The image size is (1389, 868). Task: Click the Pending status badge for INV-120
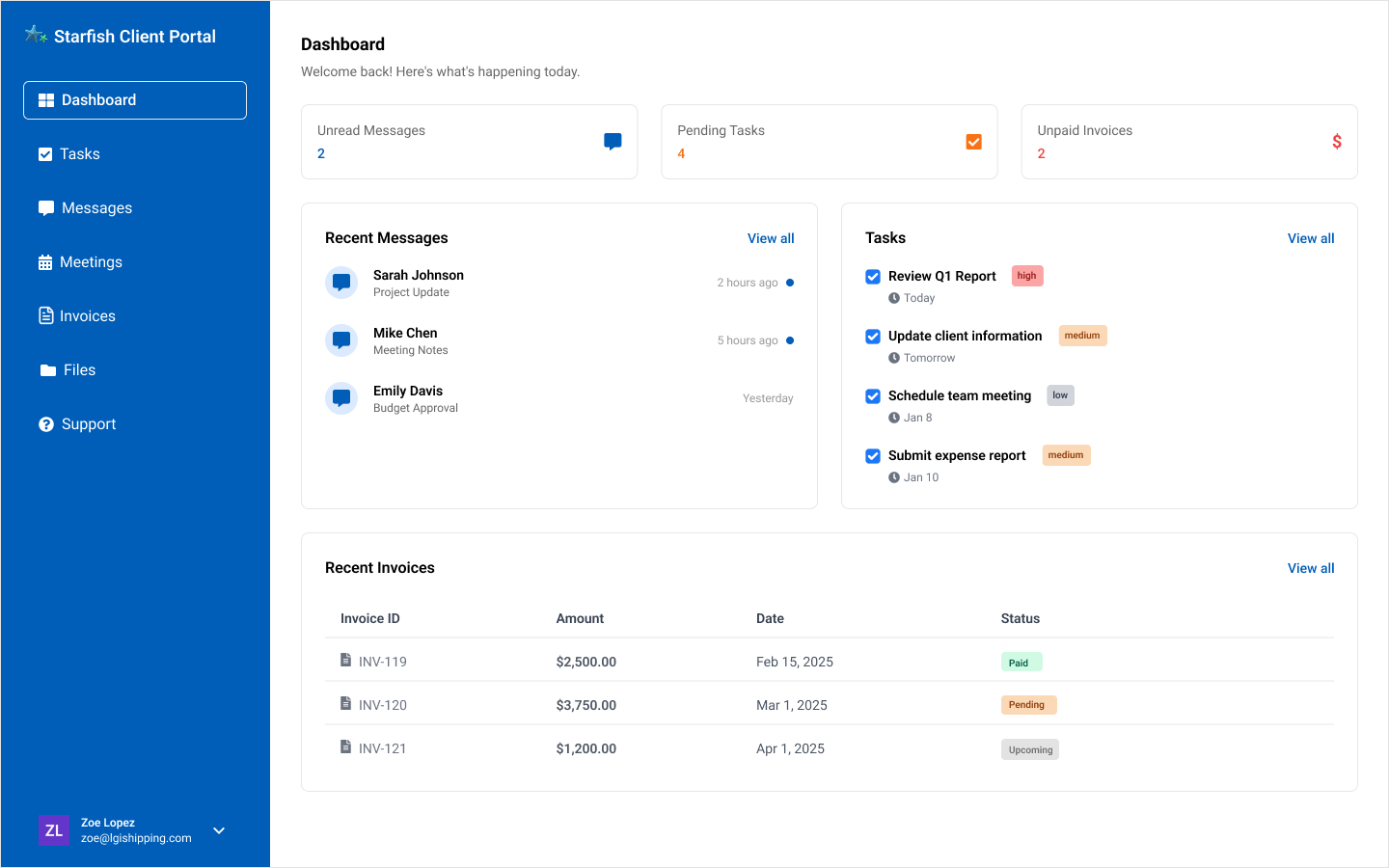tap(1028, 705)
